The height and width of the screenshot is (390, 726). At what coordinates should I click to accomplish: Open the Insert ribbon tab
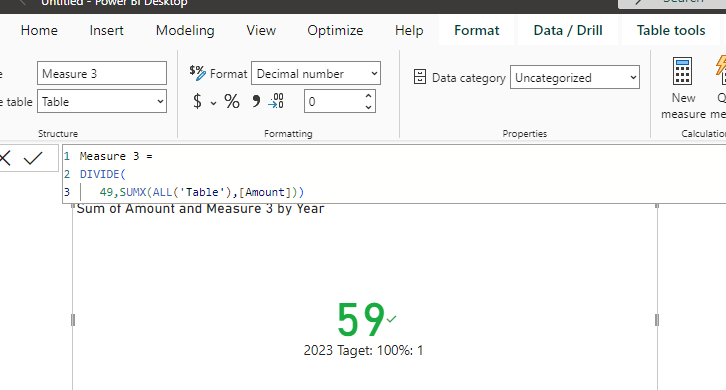[106, 31]
